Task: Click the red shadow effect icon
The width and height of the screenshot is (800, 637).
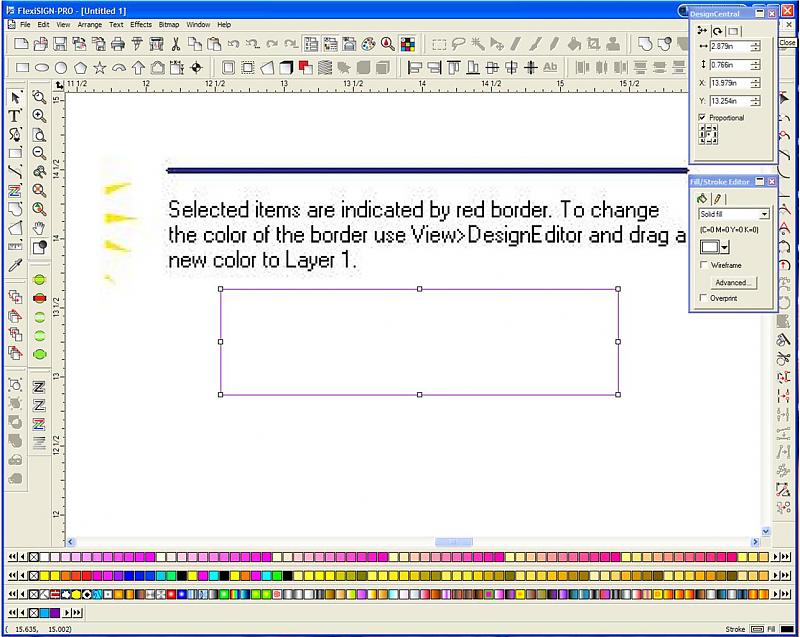Action: (305, 67)
